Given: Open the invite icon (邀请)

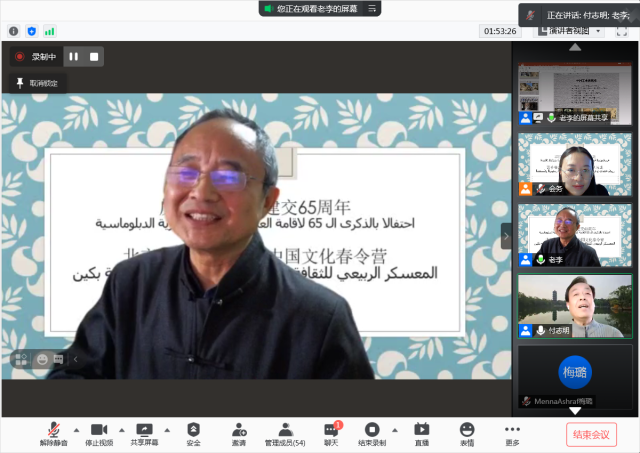Looking at the screenshot, I should click(239, 429).
